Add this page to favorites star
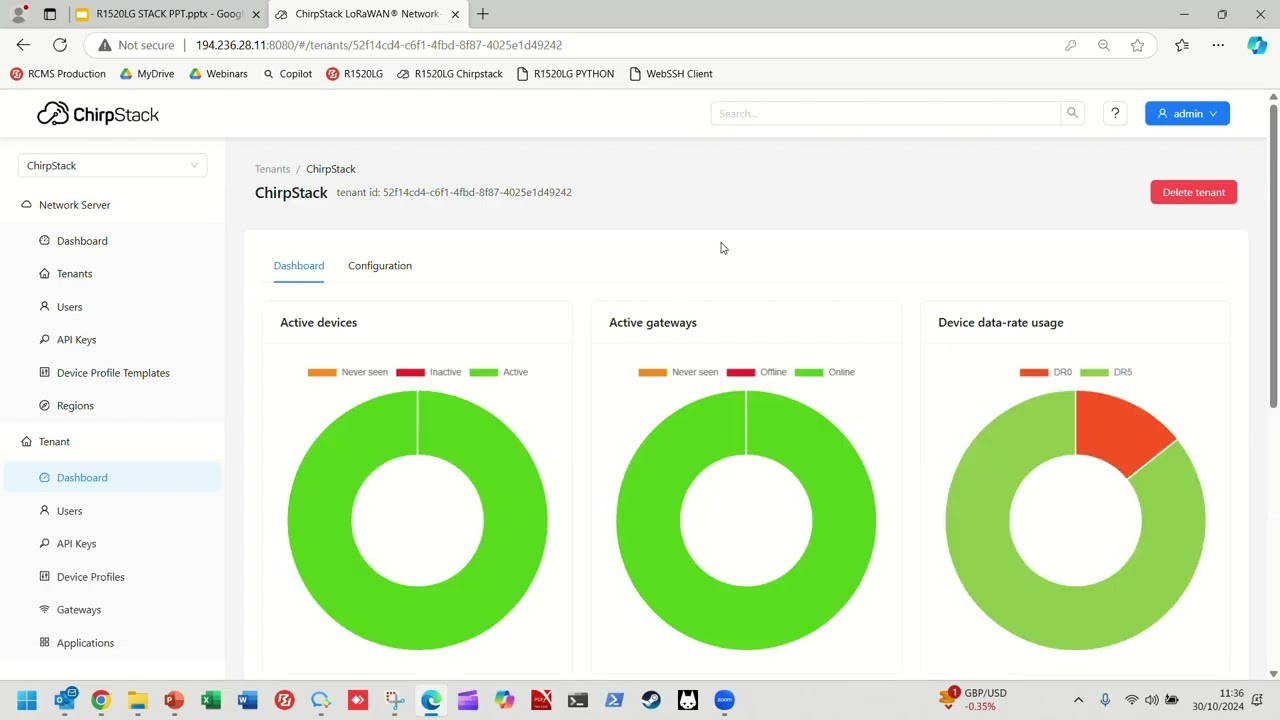This screenshot has height=720, width=1280. 1137,45
